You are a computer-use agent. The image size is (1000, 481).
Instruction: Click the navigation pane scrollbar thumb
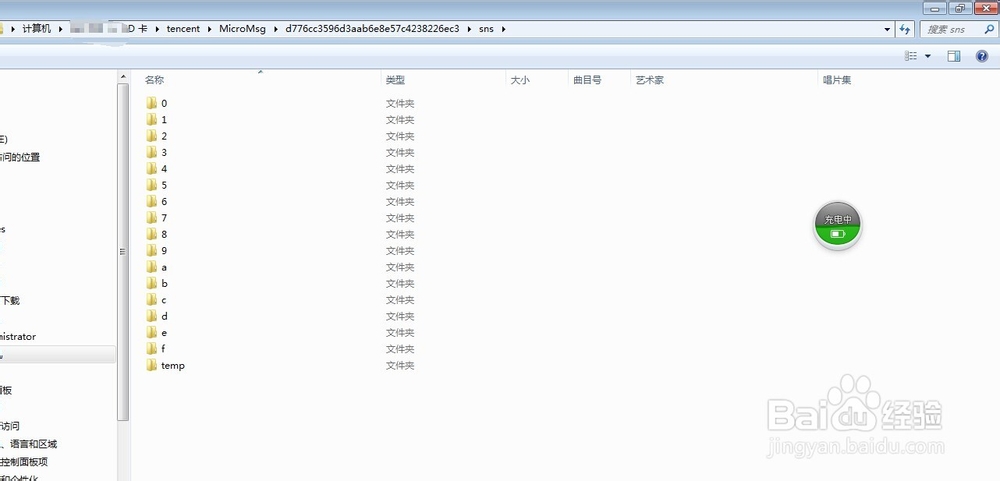(123, 251)
